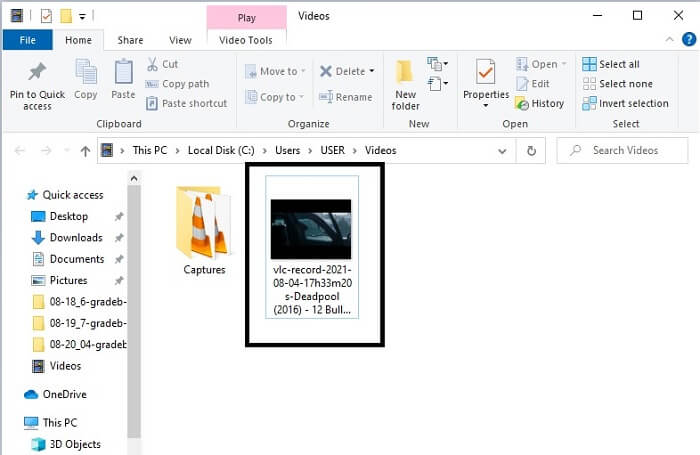This screenshot has height=455, width=700.
Task: Collapse the ribbon with chevron
Action: 669,39
